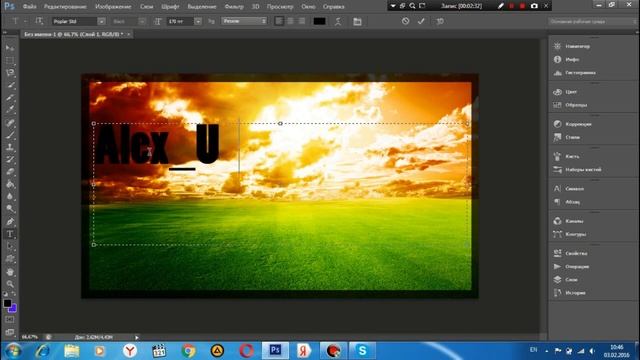The width and height of the screenshot is (640, 360).
Task: Expand the toolbox double-arrow at top
Action: 5,32
